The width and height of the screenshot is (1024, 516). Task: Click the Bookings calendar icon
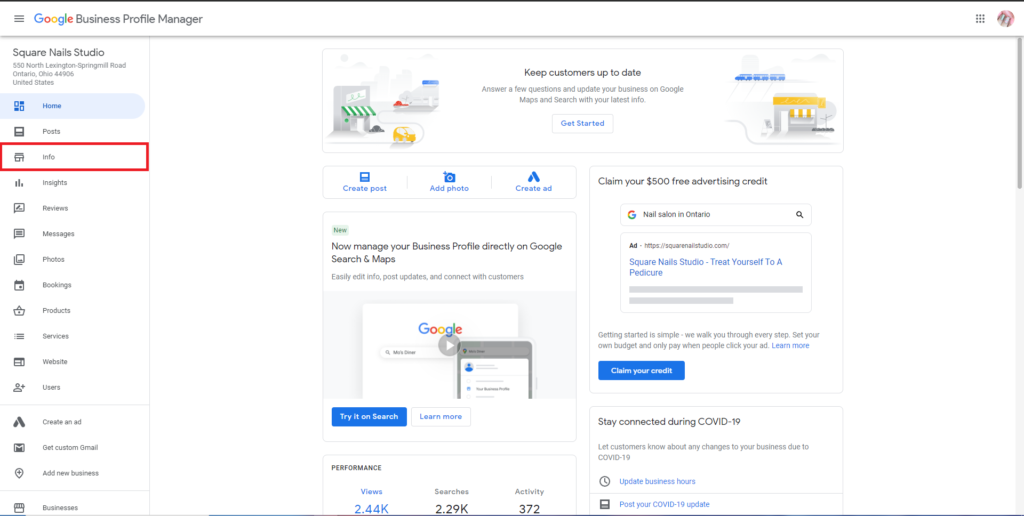tap(19, 285)
